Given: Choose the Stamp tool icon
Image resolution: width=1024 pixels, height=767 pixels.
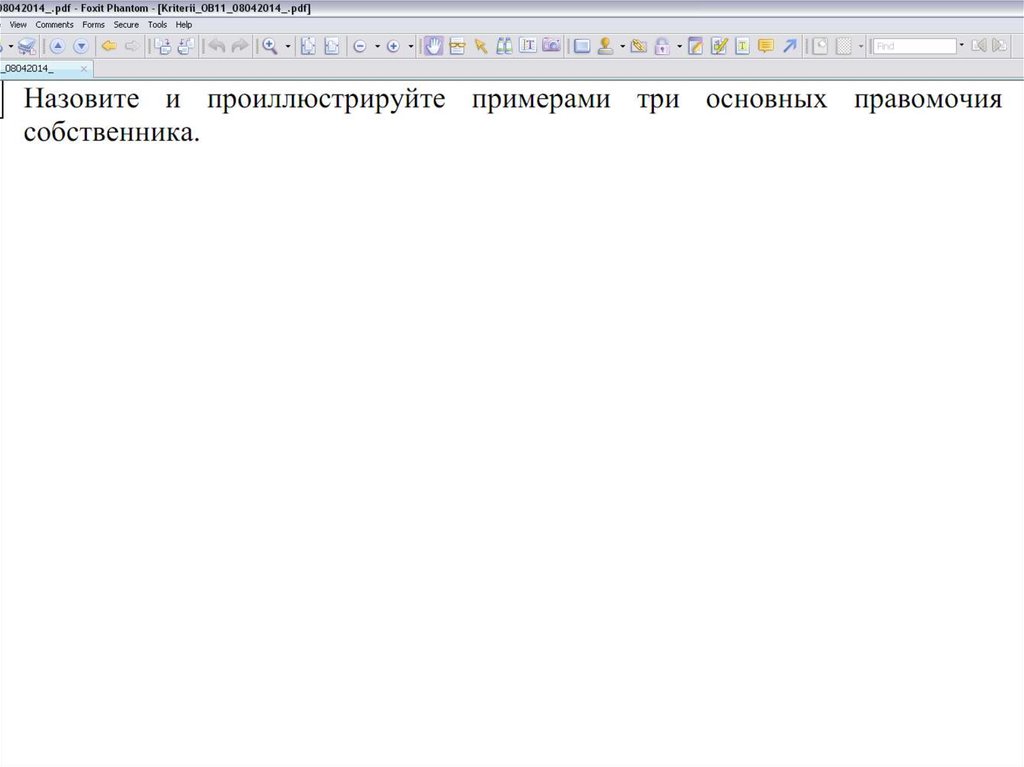Looking at the screenshot, I should [605, 46].
